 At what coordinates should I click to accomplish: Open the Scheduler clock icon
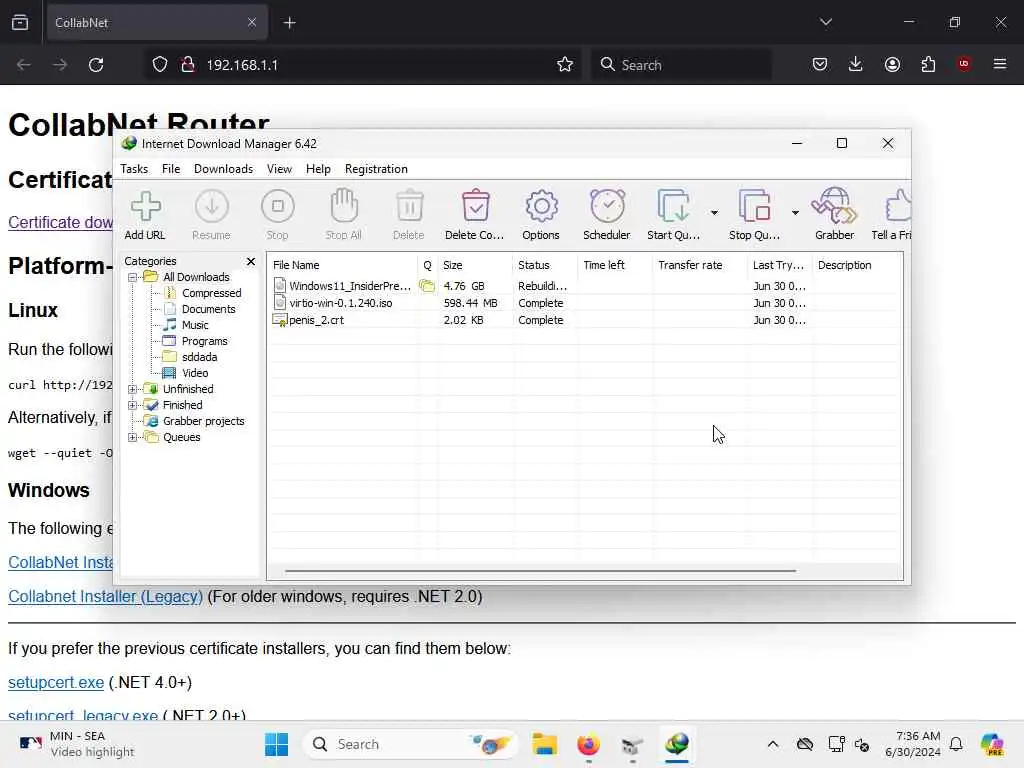(x=607, y=214)
